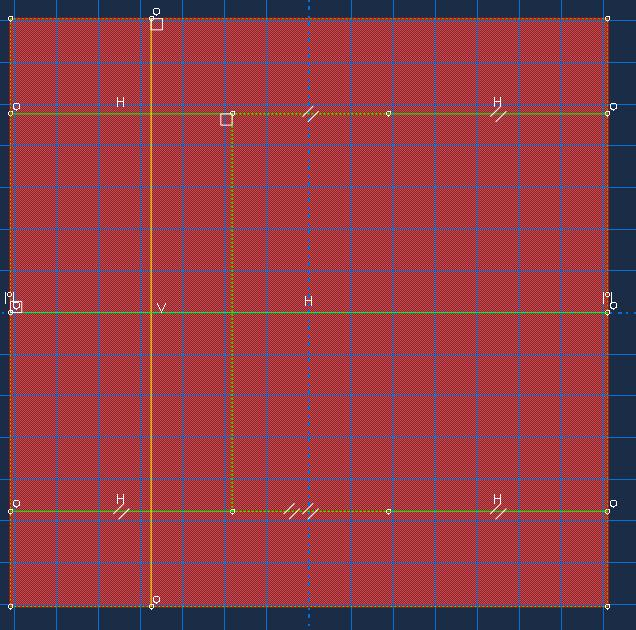Click coincident circle at upper-right green line's right end
636x630 pixels.
click(614, 107)
